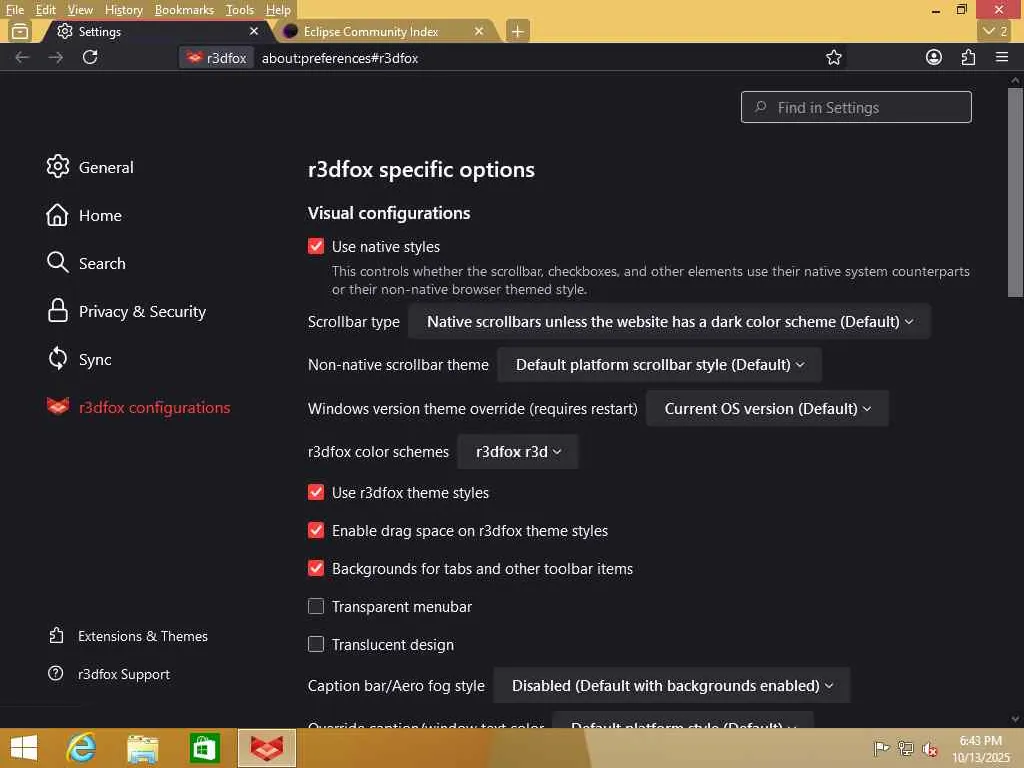
Task: Open the Tools menu
Action: click(240, 10)
